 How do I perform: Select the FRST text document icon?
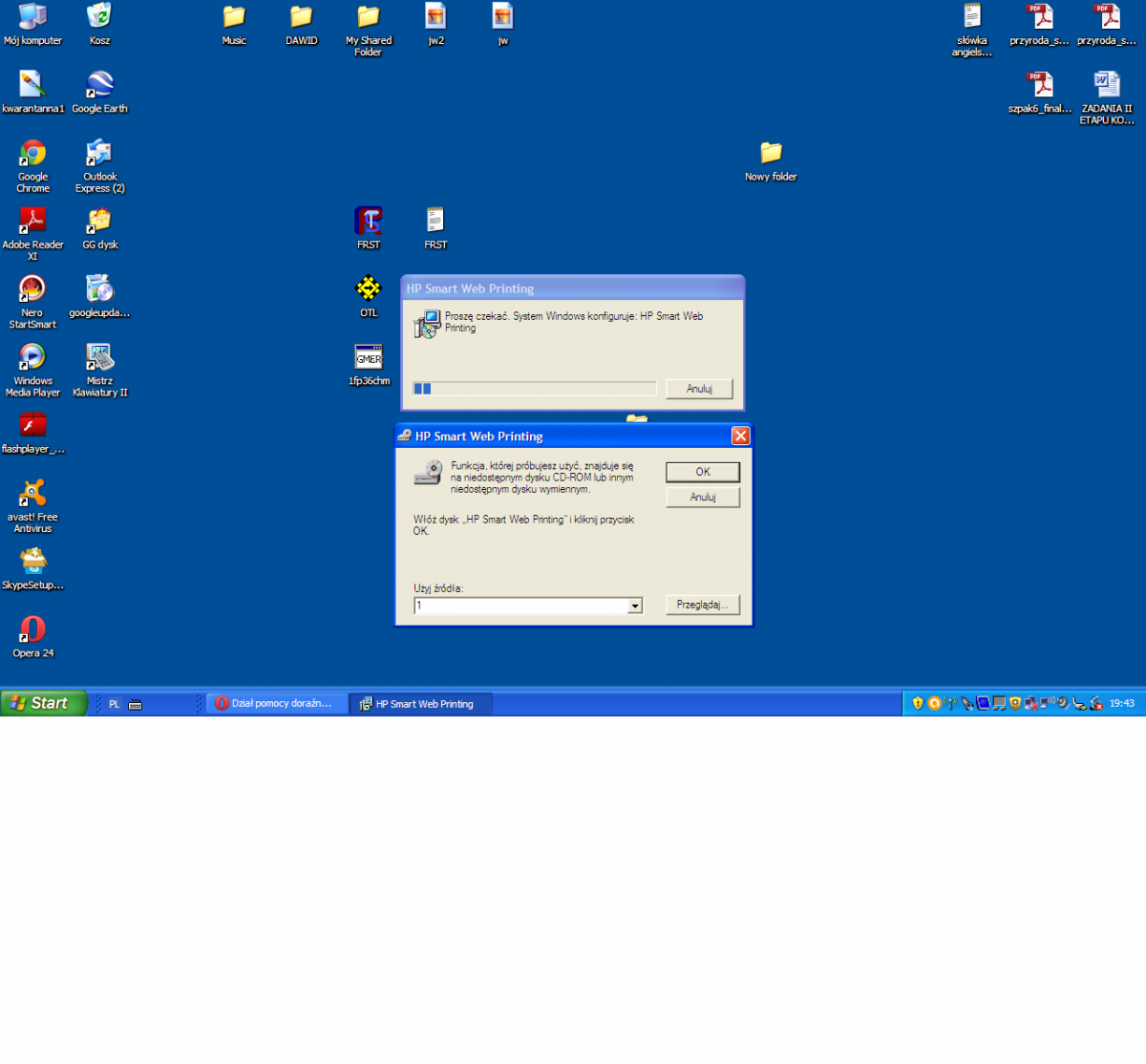tap(435, 229)
